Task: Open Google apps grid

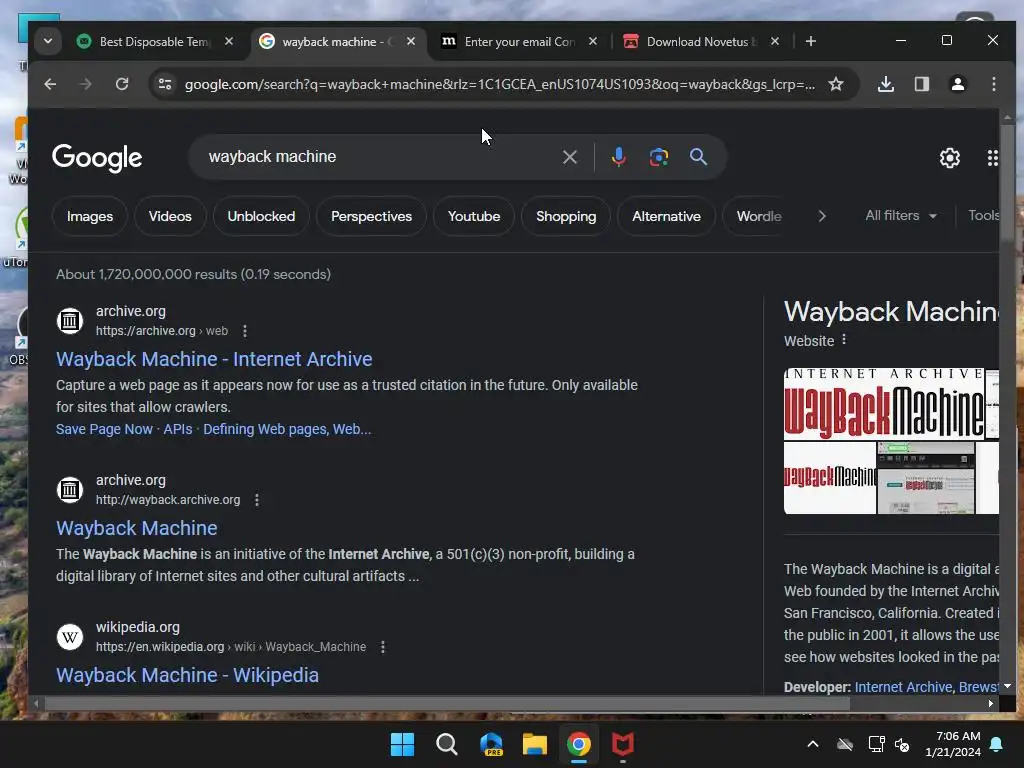Action: [x=992, y=157]
